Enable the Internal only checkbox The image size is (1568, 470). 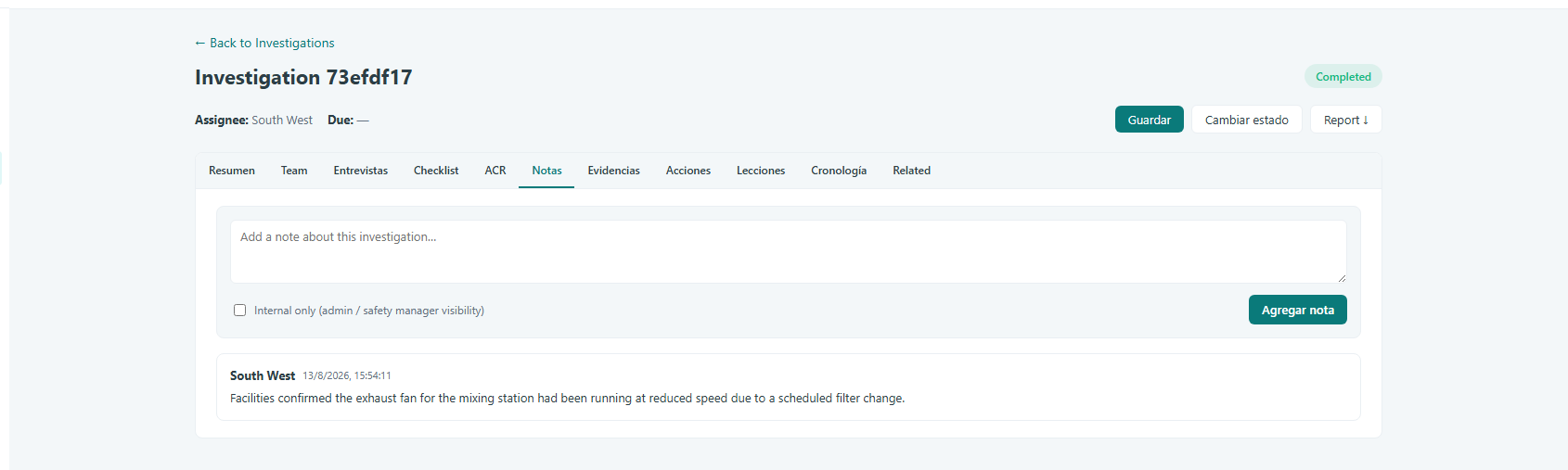(239, 311)
